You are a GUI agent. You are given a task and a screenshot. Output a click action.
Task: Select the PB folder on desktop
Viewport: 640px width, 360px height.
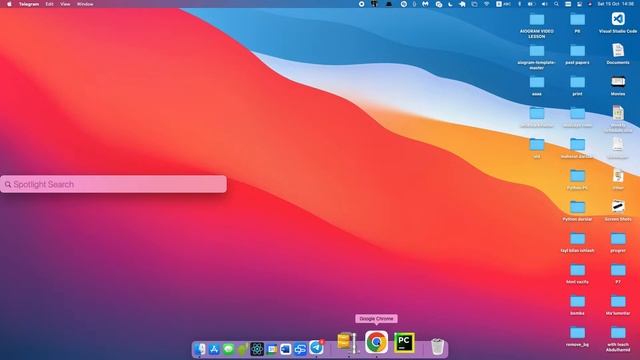[577, 23]
